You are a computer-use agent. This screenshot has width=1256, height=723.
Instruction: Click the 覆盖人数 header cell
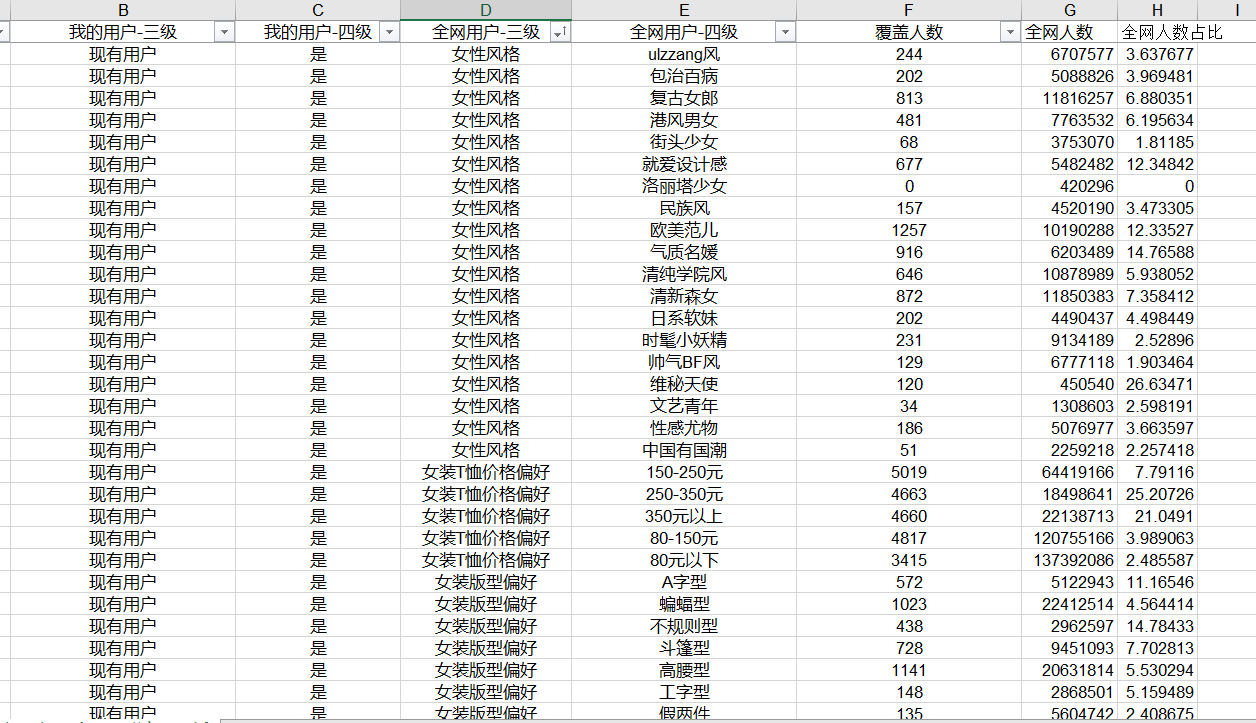[x=909, y=32]
